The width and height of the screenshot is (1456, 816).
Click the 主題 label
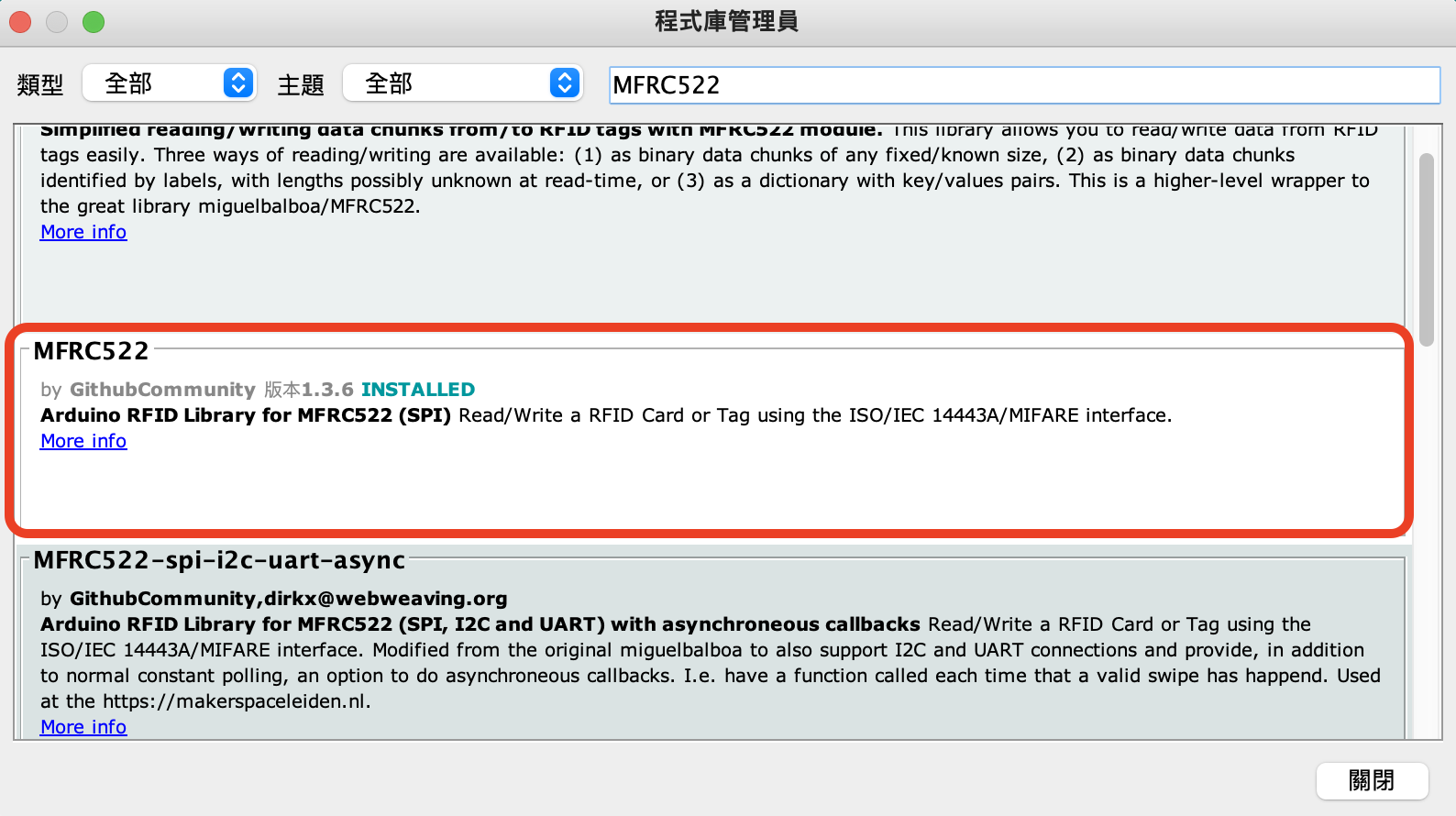301,85
